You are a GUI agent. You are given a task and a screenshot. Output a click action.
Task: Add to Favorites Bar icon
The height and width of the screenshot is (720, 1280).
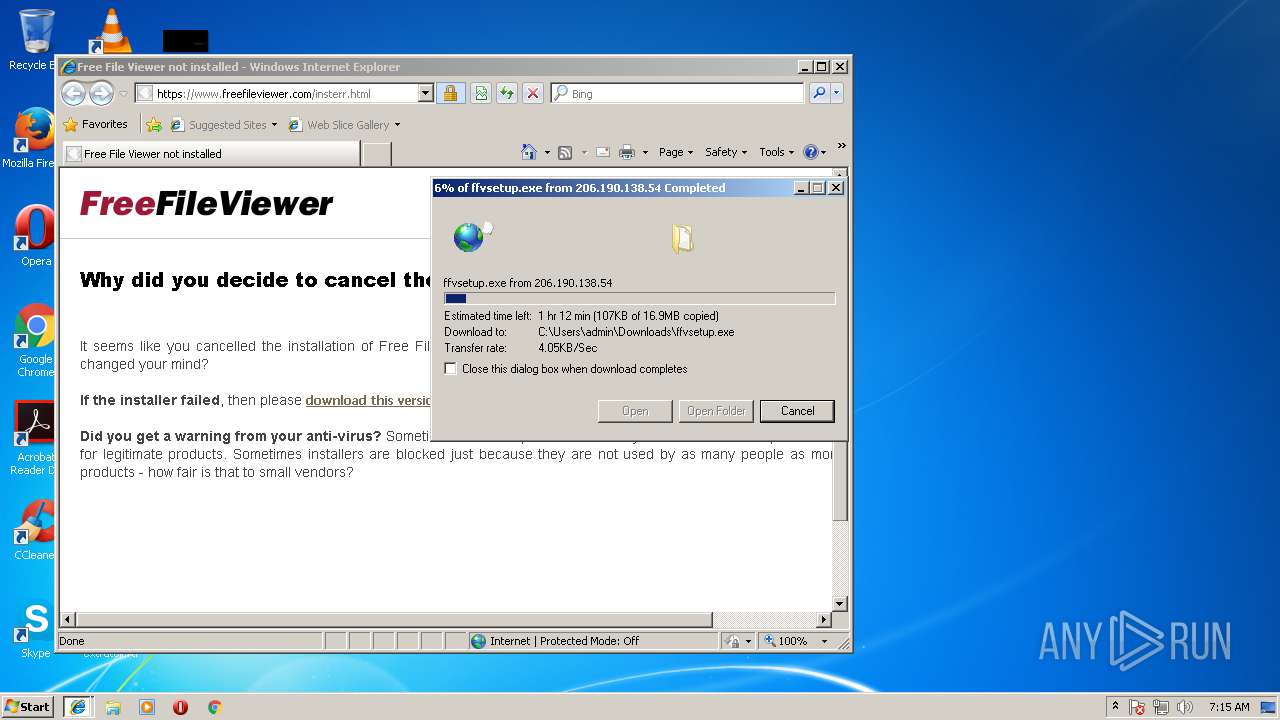pos(153,125)
